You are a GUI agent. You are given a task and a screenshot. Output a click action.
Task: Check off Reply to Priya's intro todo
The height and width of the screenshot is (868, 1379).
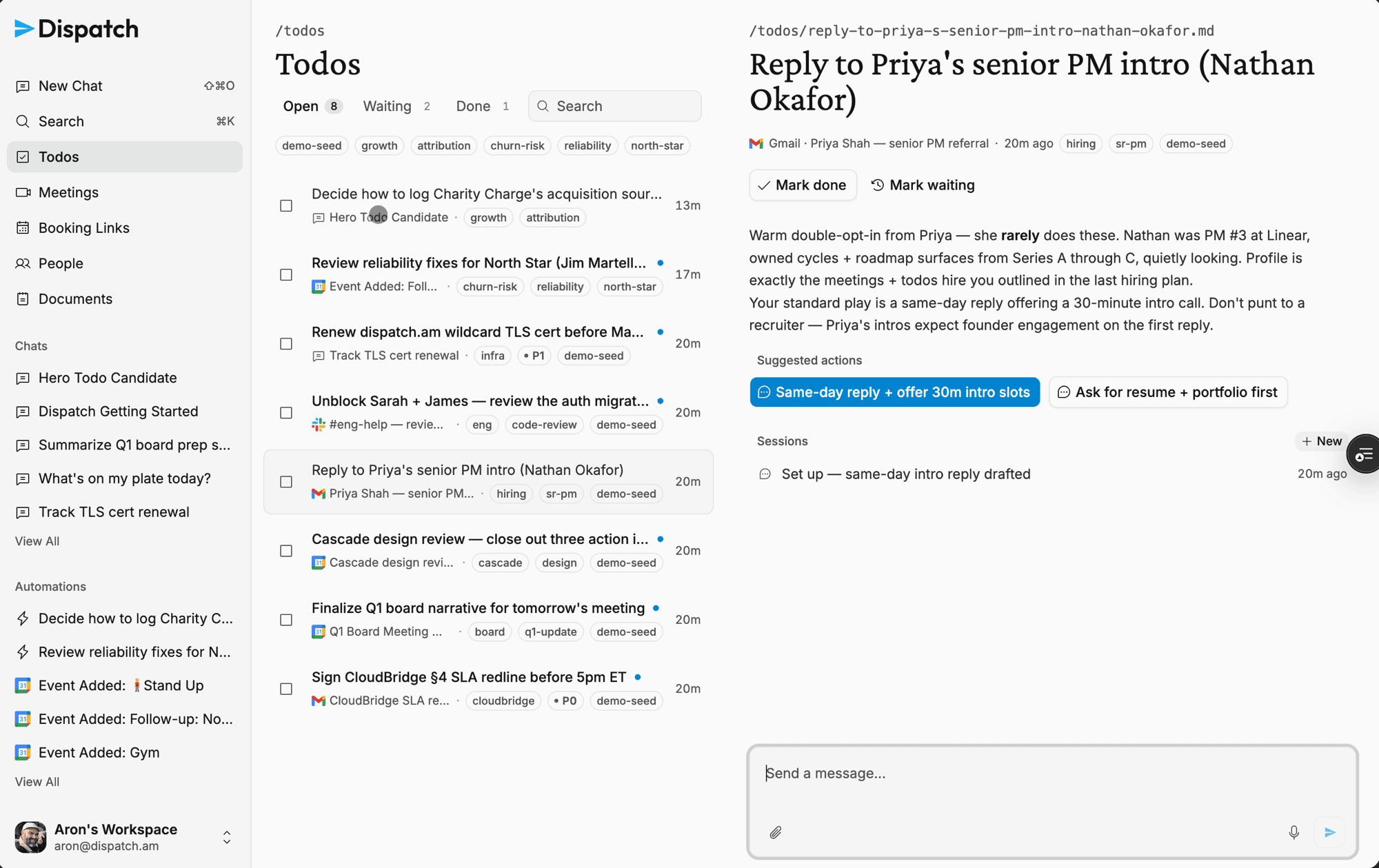(x=286, y=481)
